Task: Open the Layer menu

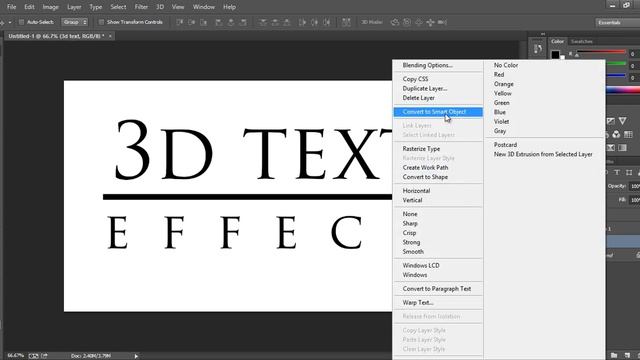Action: pos(74,7)
